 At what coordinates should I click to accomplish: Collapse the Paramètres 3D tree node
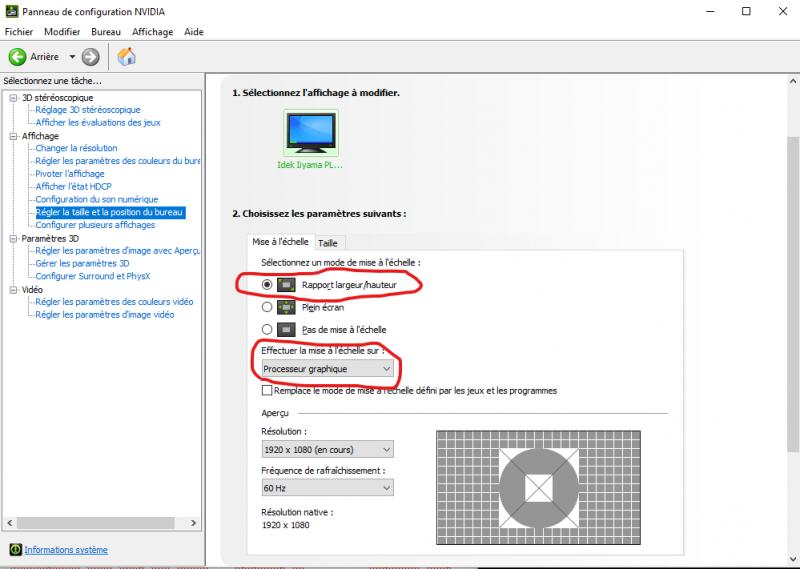(x=13, y=238)
